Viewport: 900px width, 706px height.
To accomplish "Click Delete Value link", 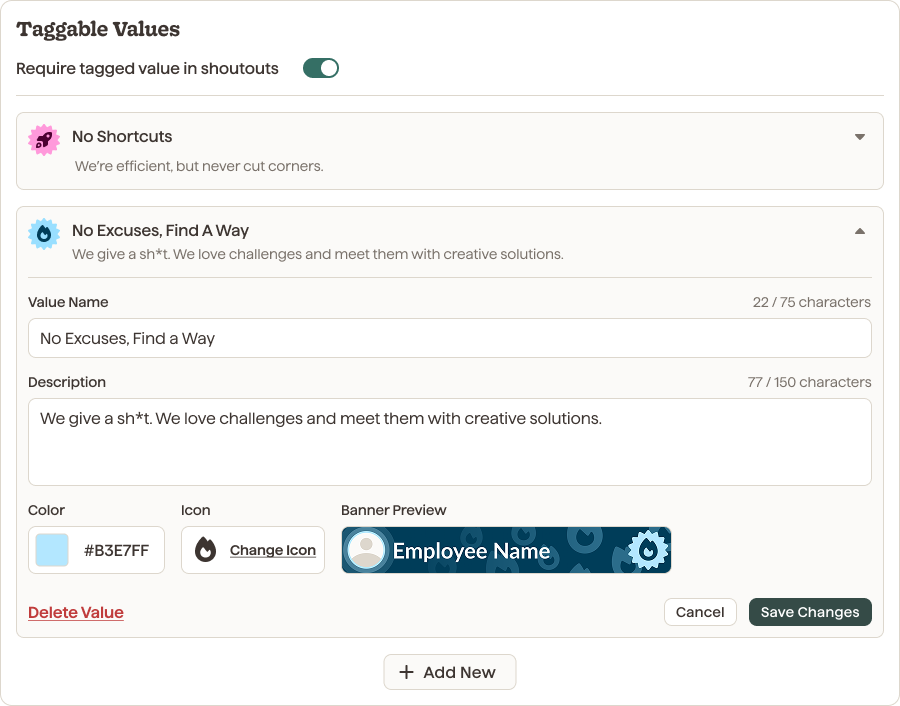I will point(76,612).
